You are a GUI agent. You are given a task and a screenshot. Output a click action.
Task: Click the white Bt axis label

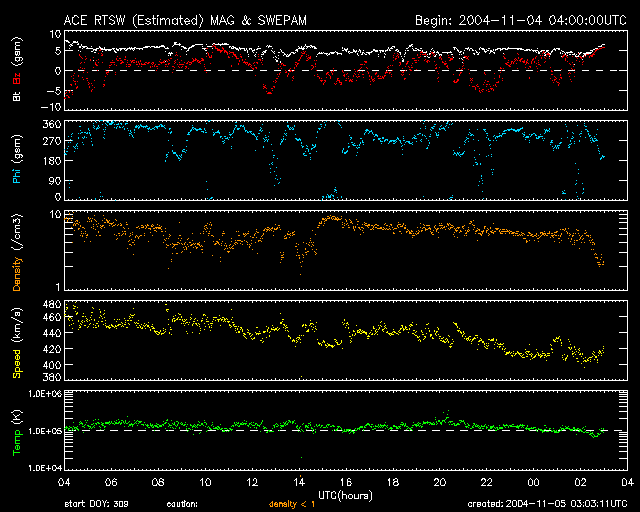pyautogui.click(x=17, y=97)
